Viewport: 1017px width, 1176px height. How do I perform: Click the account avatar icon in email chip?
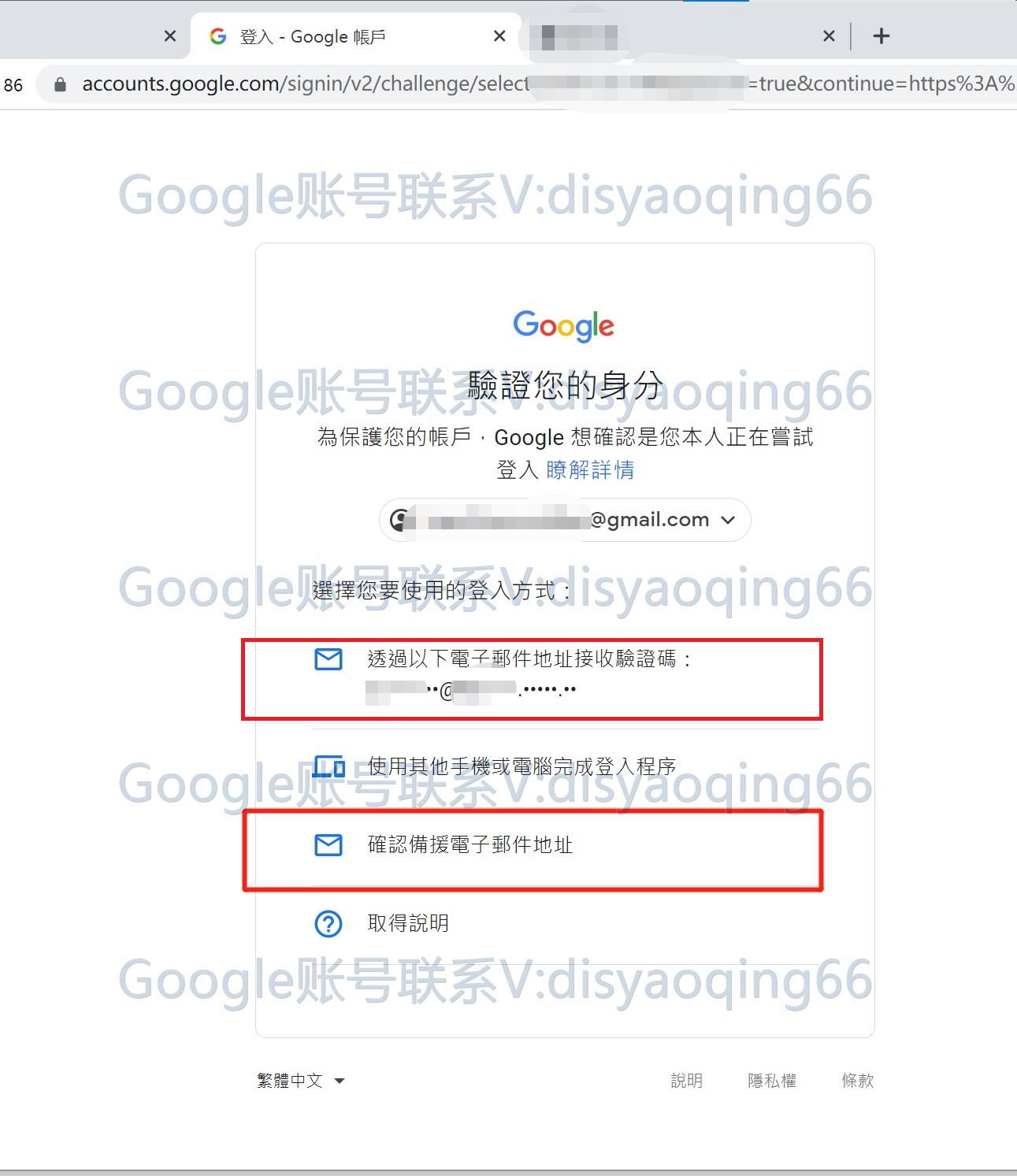(x=401, y=520)
